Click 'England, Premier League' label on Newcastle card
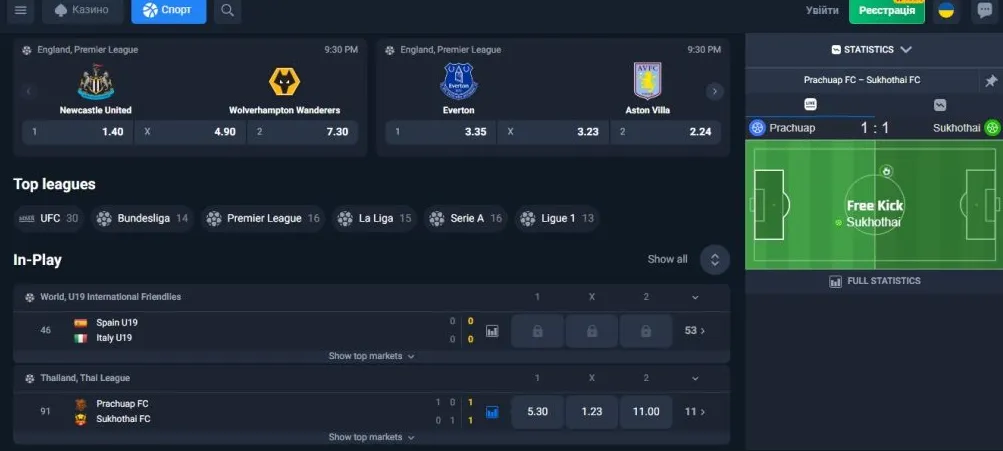Screen dimensions: 1003x451 88,50
